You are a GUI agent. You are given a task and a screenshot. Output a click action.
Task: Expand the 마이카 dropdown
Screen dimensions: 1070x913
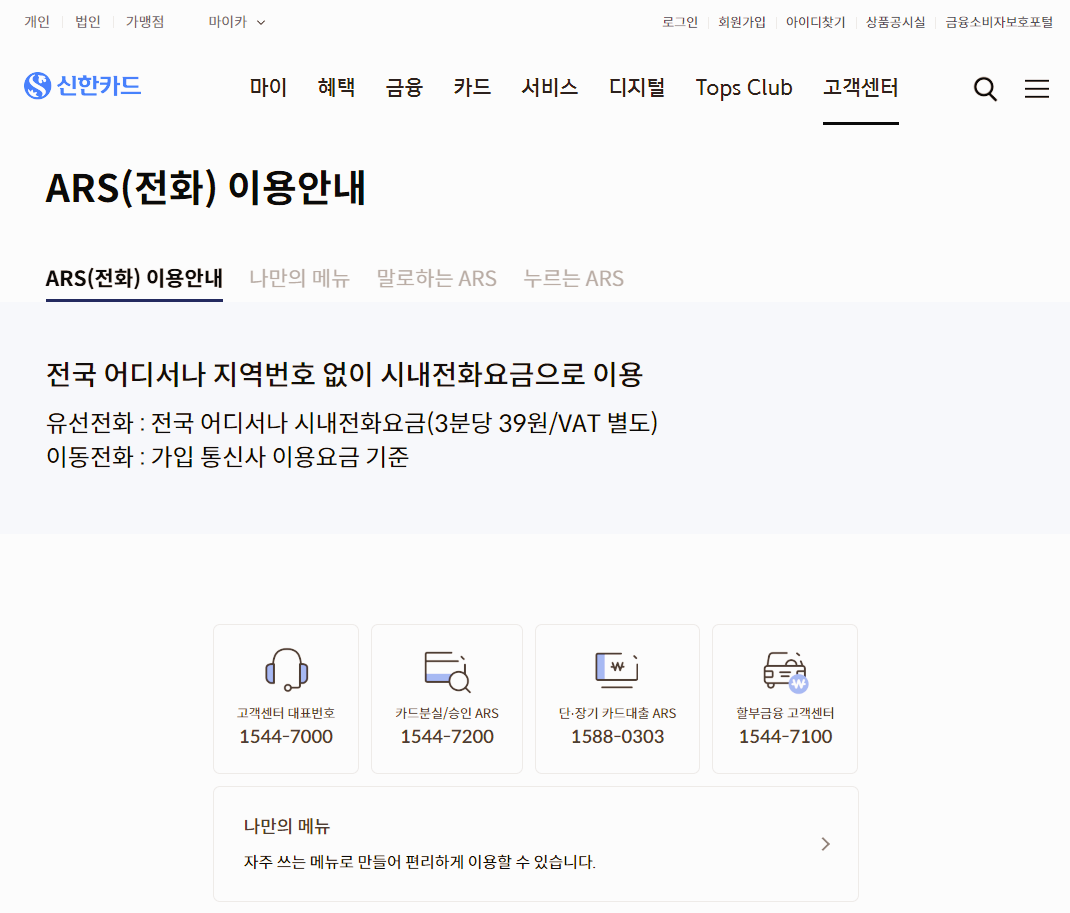click(x=237, y=22)
